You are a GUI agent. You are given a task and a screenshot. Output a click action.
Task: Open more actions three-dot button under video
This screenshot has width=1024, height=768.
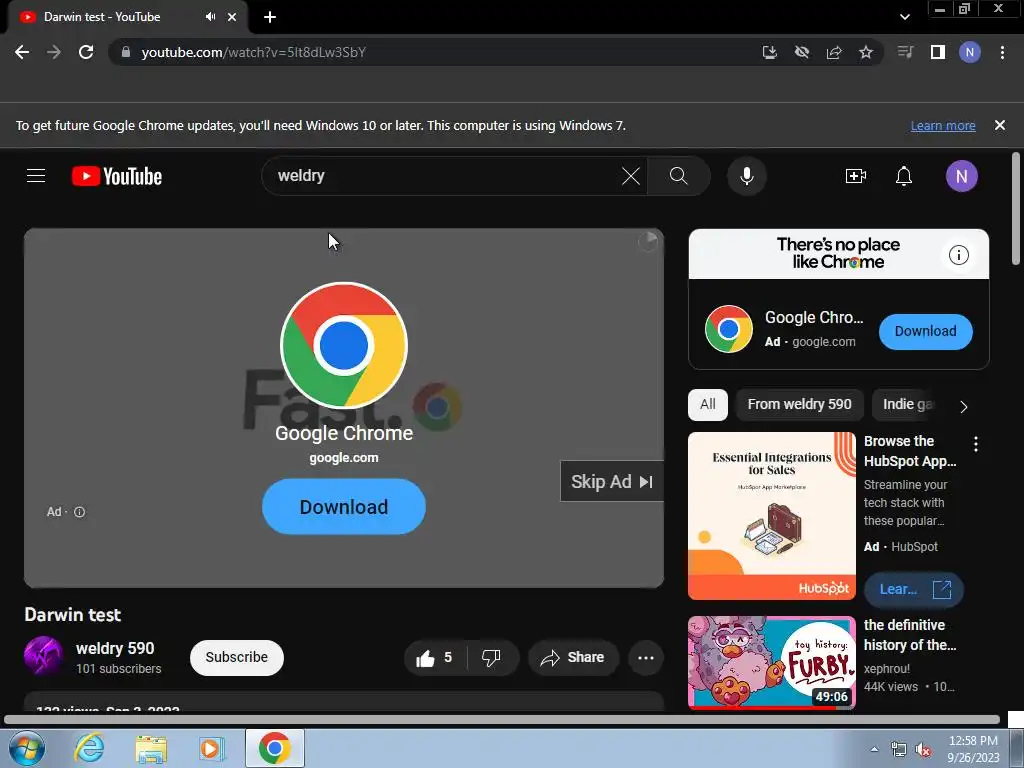point(646,658)
